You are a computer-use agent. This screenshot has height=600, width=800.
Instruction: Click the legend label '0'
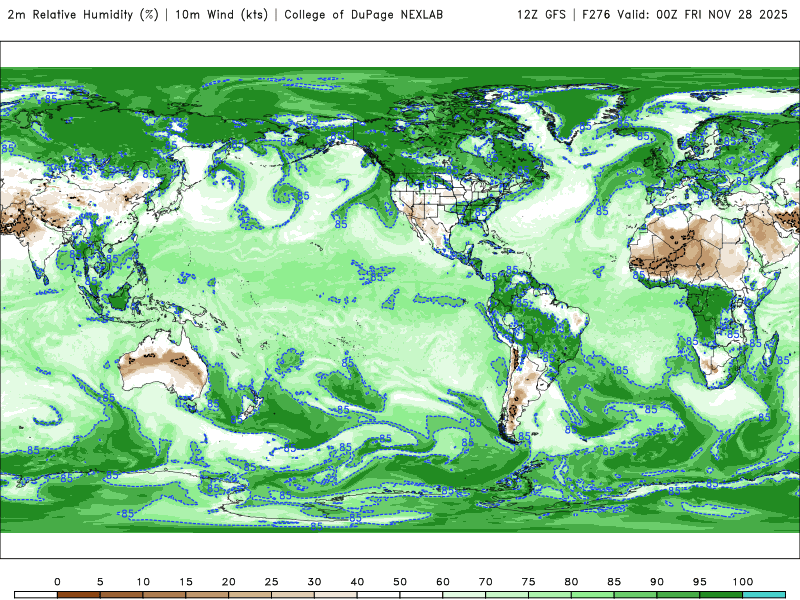point(57,582)
